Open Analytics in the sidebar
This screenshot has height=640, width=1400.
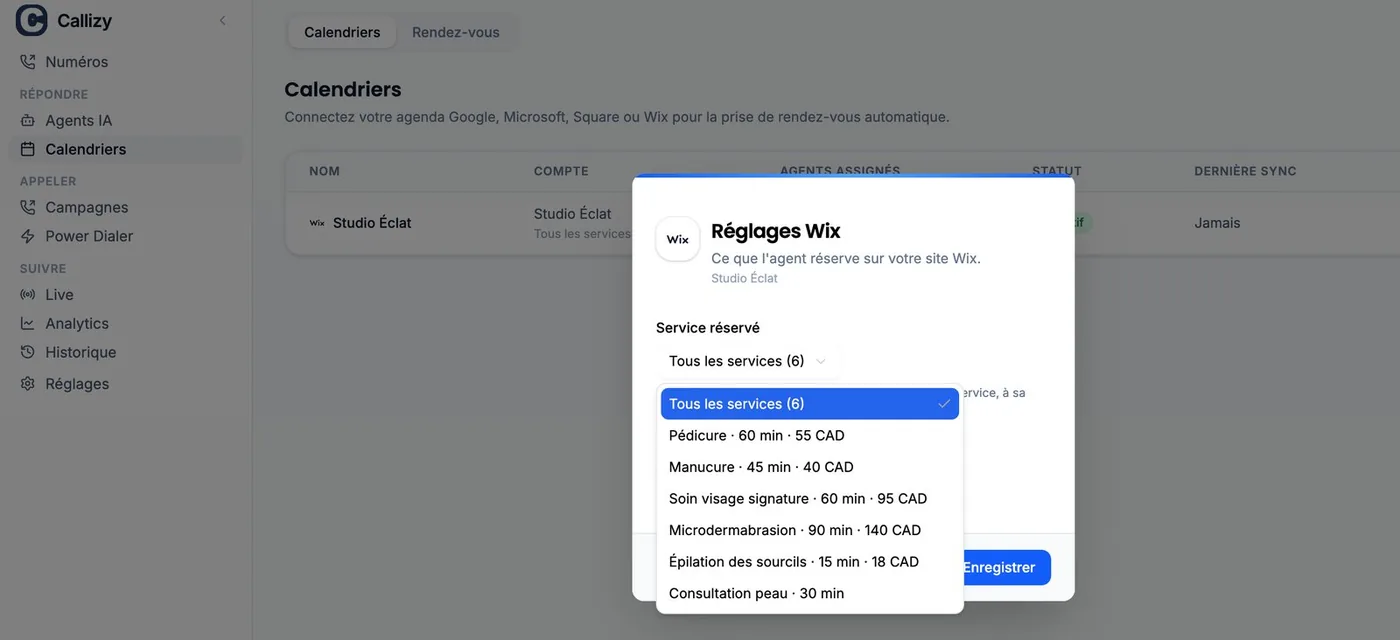click(126, 323)
